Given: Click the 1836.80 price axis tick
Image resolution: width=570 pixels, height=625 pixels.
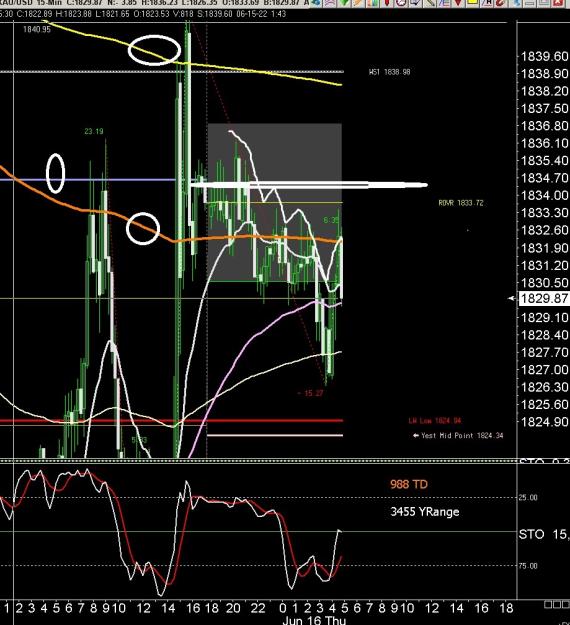Looking at the screenshot, I should click(x=544, y=126).
